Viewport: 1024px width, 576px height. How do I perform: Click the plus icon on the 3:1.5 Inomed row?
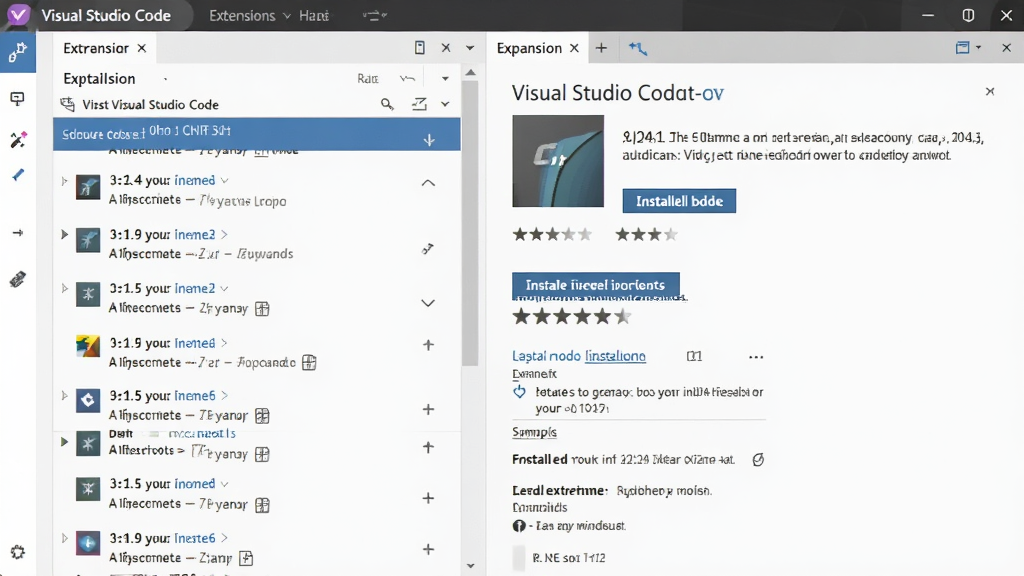pos(428,498)
